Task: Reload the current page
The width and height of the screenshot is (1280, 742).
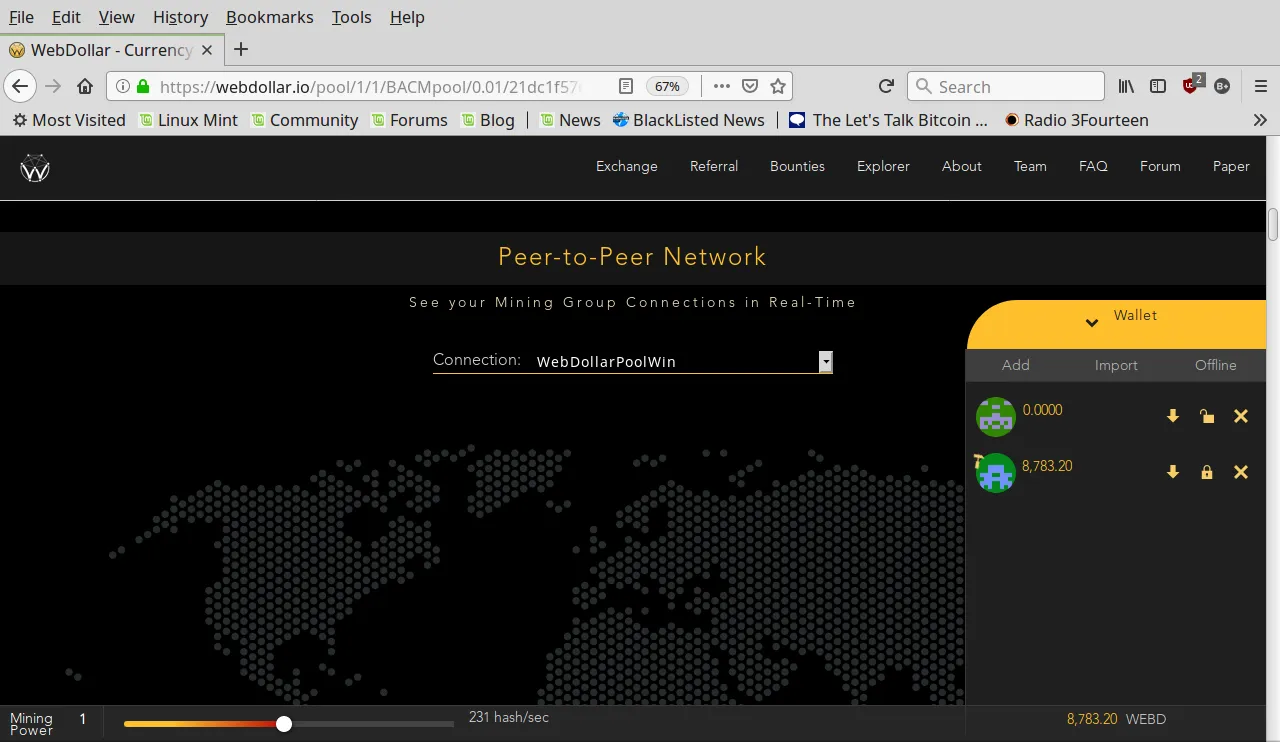Action: pos(886,86)
